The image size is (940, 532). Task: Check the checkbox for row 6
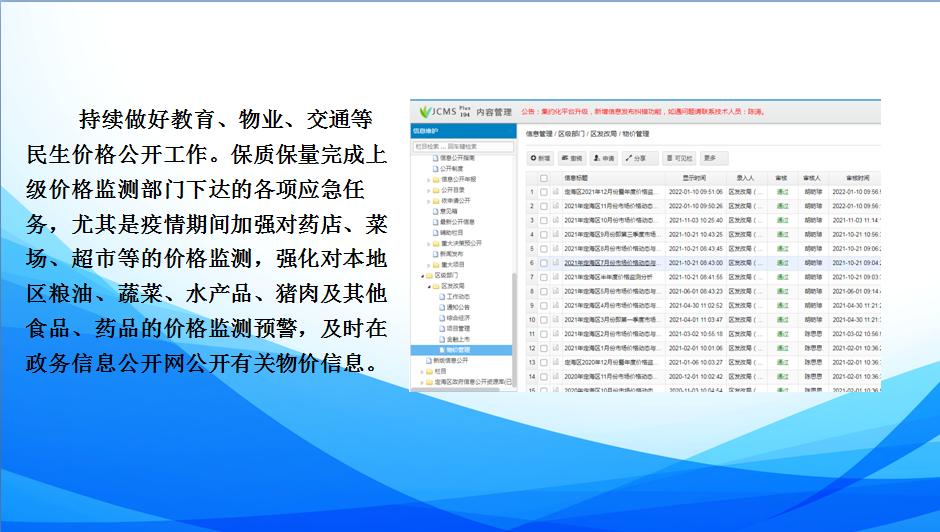point(543,263)
